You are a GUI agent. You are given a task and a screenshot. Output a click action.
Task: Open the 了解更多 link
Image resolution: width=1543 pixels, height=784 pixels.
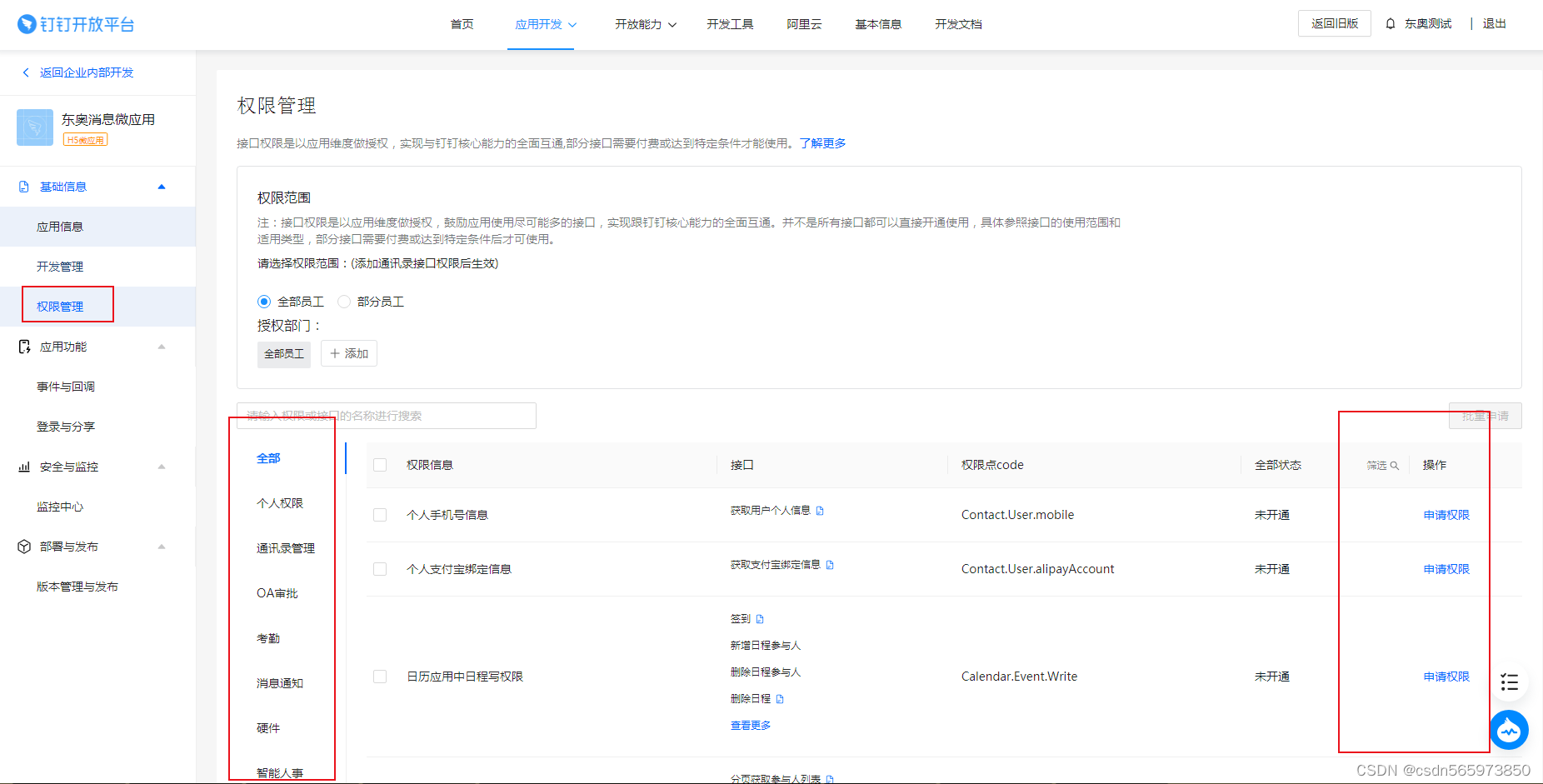coord(822,143)
